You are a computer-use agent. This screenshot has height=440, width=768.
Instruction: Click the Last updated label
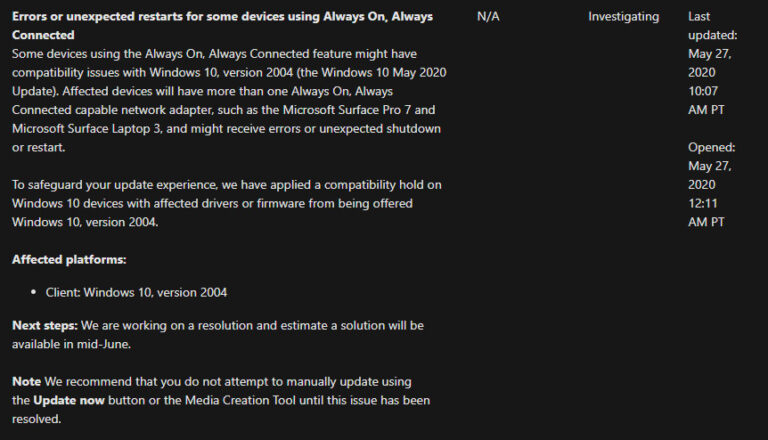pos(712,25)
